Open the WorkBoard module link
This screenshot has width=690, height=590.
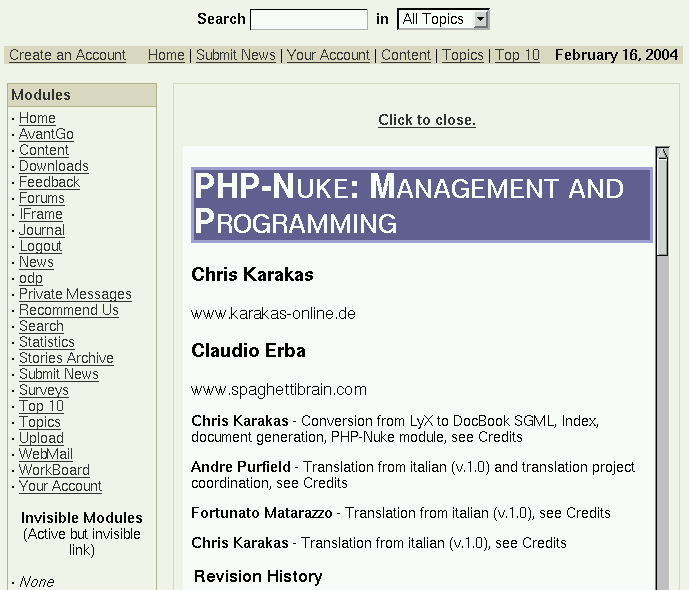54,470
